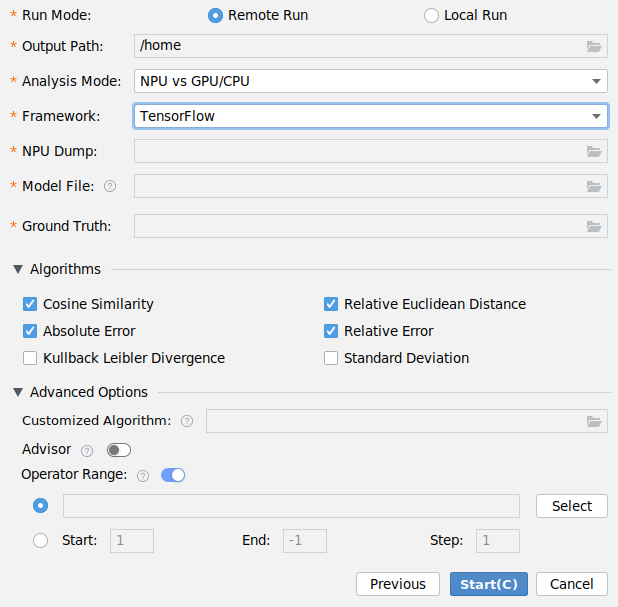This screenshot has width=618, height=607.
Task: Uncheck Cosine Similarity algorithm
Action: click(x=30, y=304)
